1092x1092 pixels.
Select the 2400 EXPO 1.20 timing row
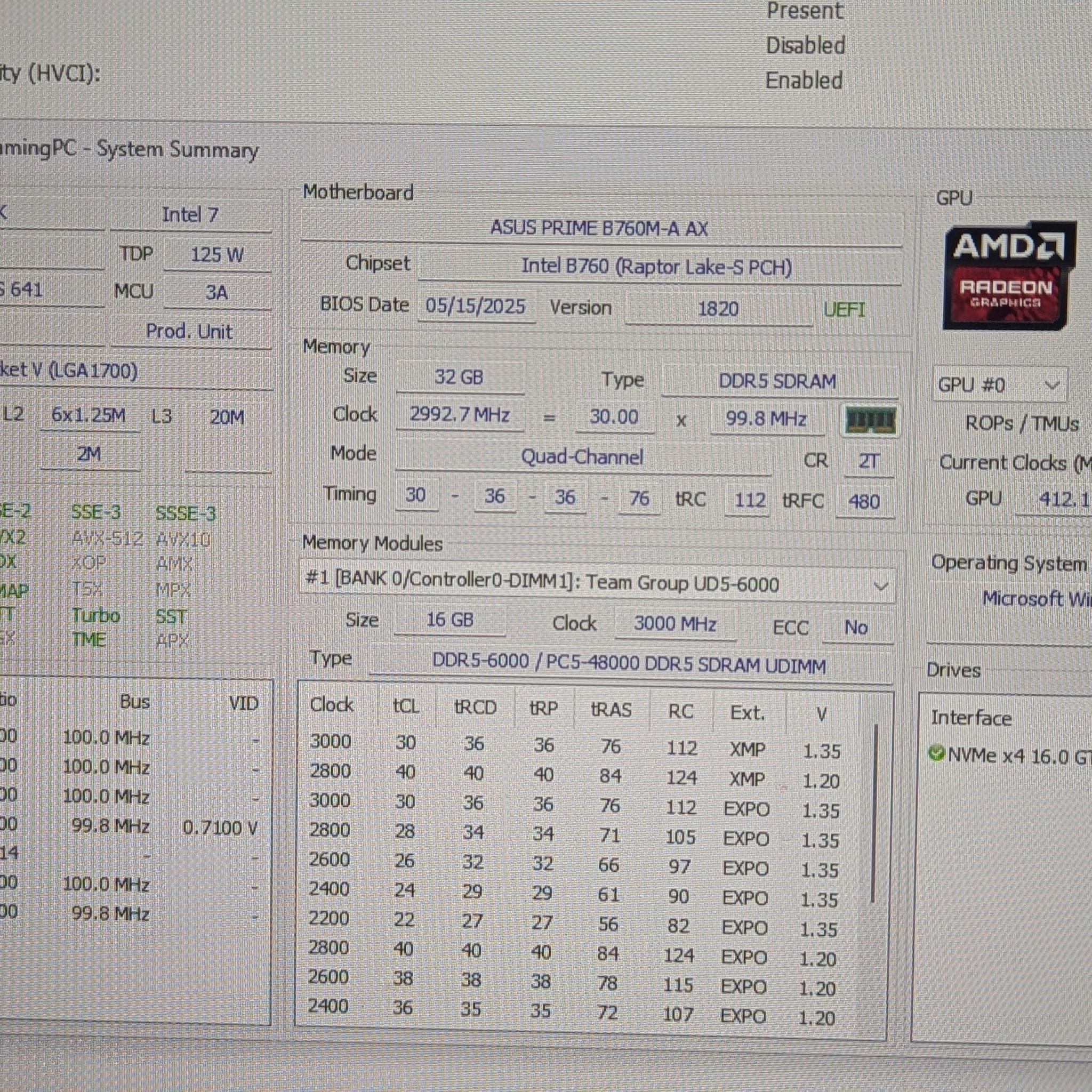(572, 1011)
